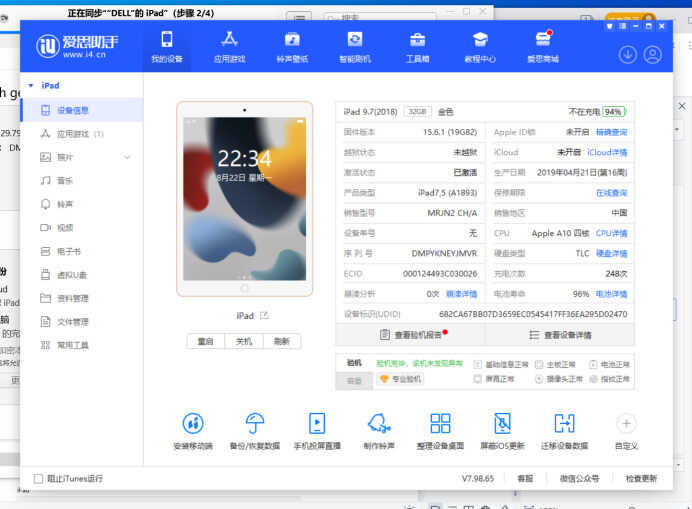Open the 应用游戏 tab in top toolbar
Viewport: 692px width, 509px height.
click(229, 46)
